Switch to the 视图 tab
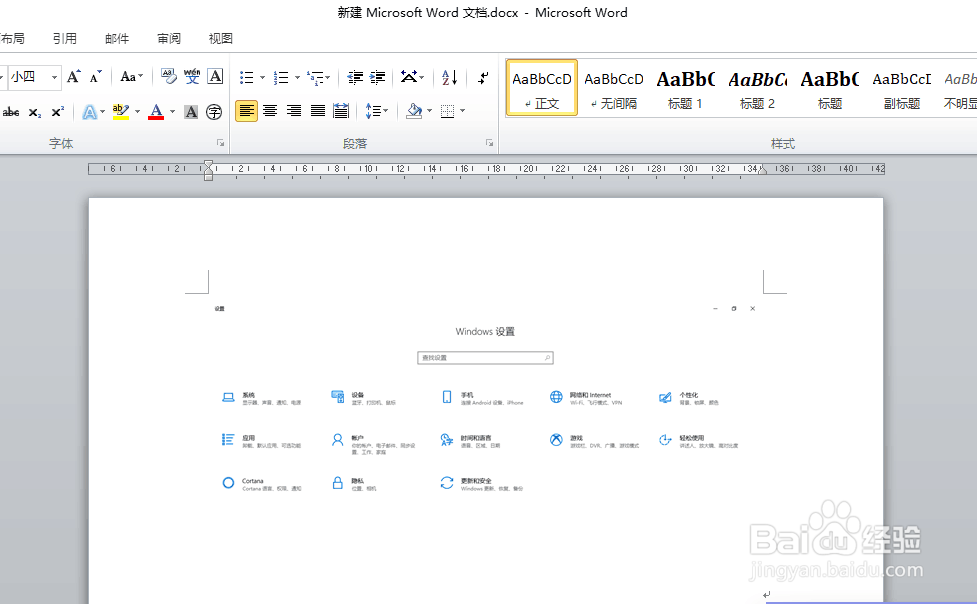This screenshot has height=604, width=977. [221, 39]
